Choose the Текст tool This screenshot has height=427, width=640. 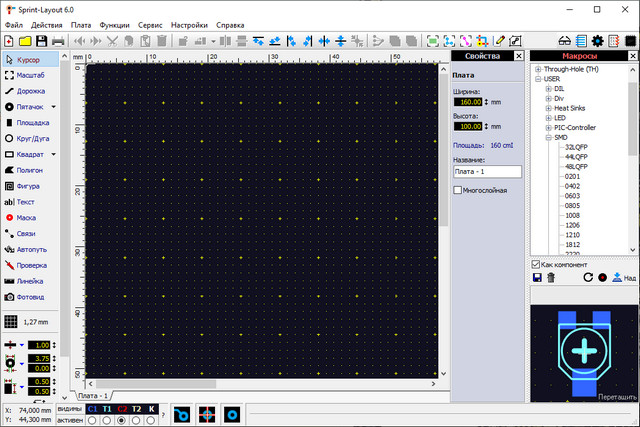point(26,202)
